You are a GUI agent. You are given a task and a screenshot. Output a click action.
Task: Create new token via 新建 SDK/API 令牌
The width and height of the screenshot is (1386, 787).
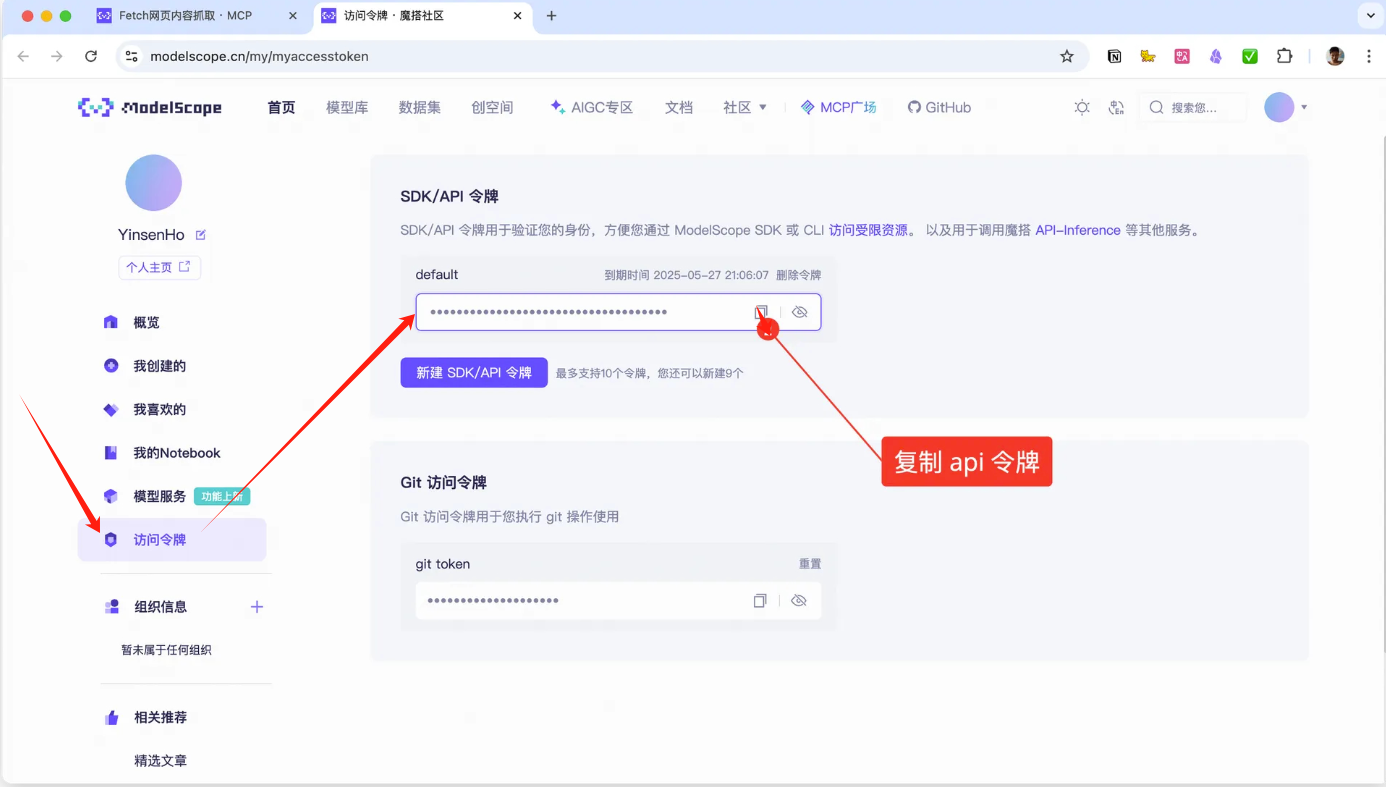coord(474,372)
